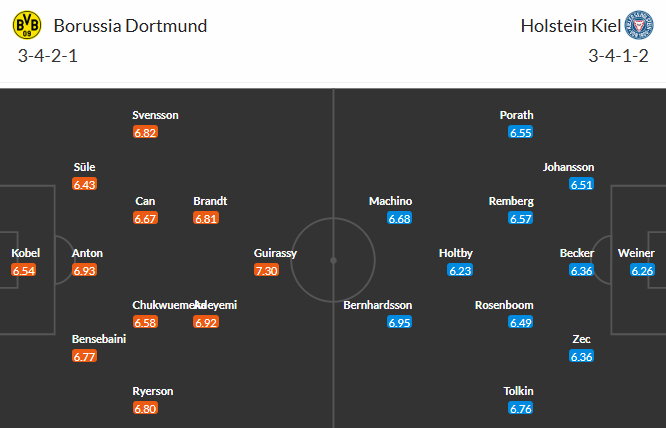
Task: Open Bensebaini's player entry
Action: click(x=99, y=339)
